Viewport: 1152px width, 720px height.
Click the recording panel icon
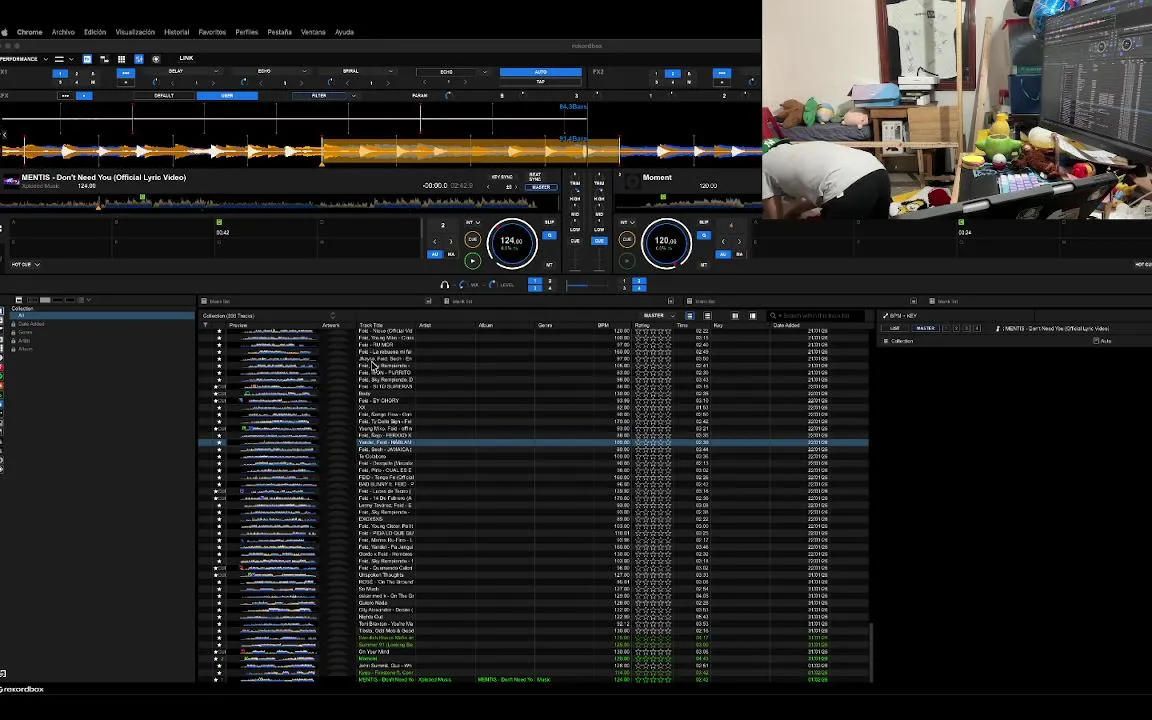pyautogui.click(x=156, y=59)
